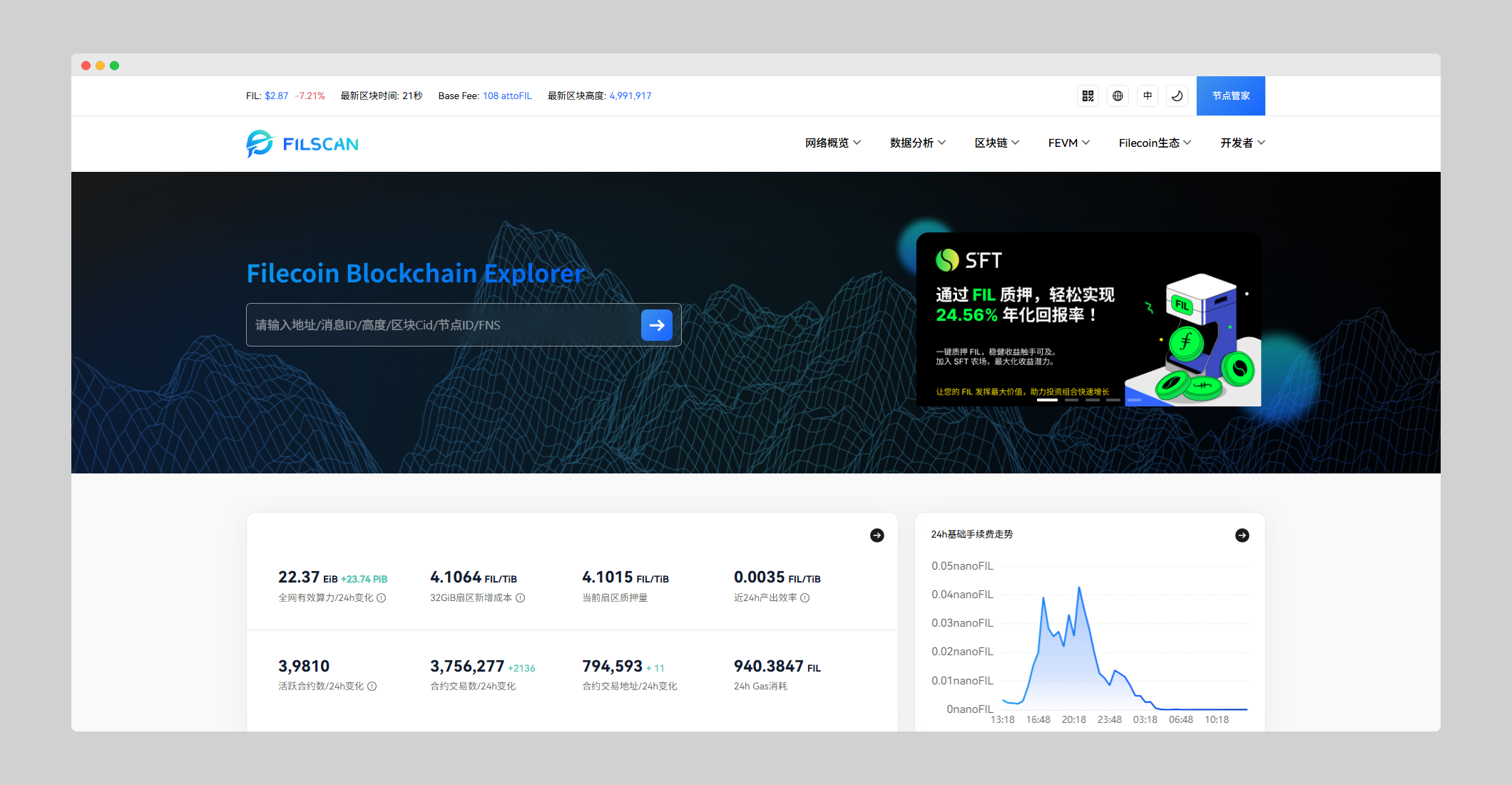Open the QR code icon
1512x785 pixels.
(1088, 96)
